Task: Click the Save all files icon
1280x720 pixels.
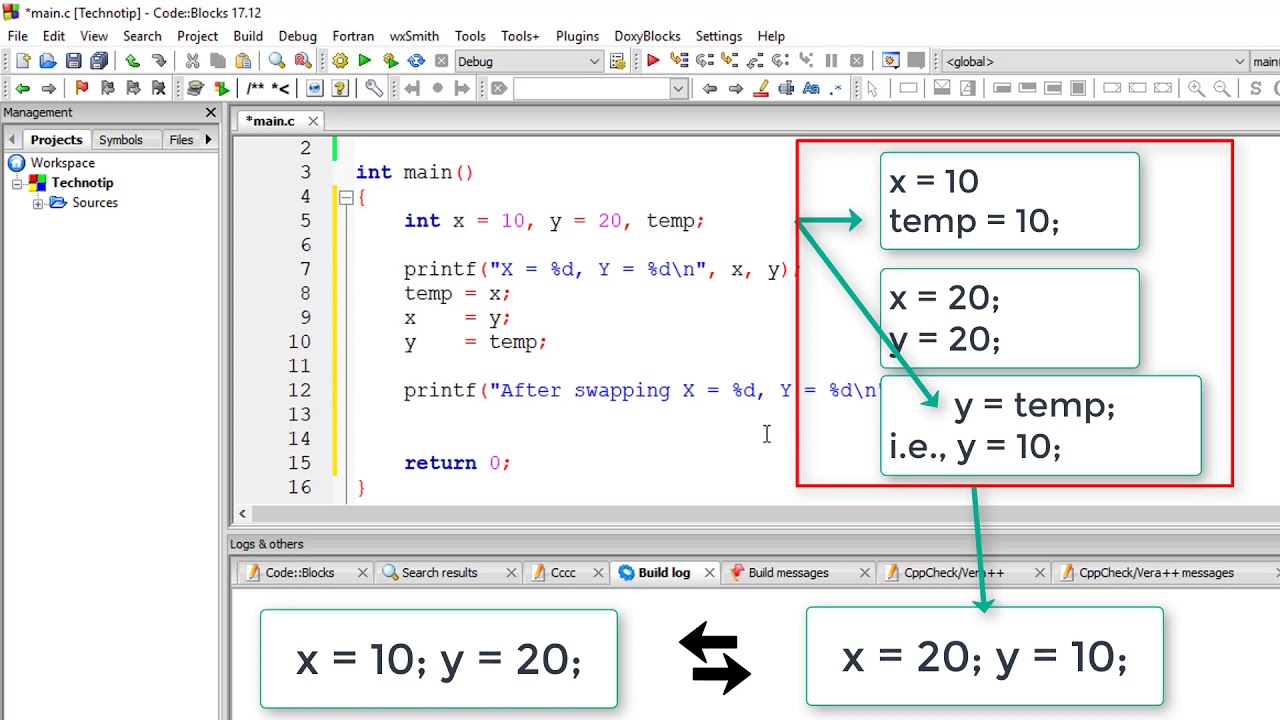Action: [x=99, y=61]
